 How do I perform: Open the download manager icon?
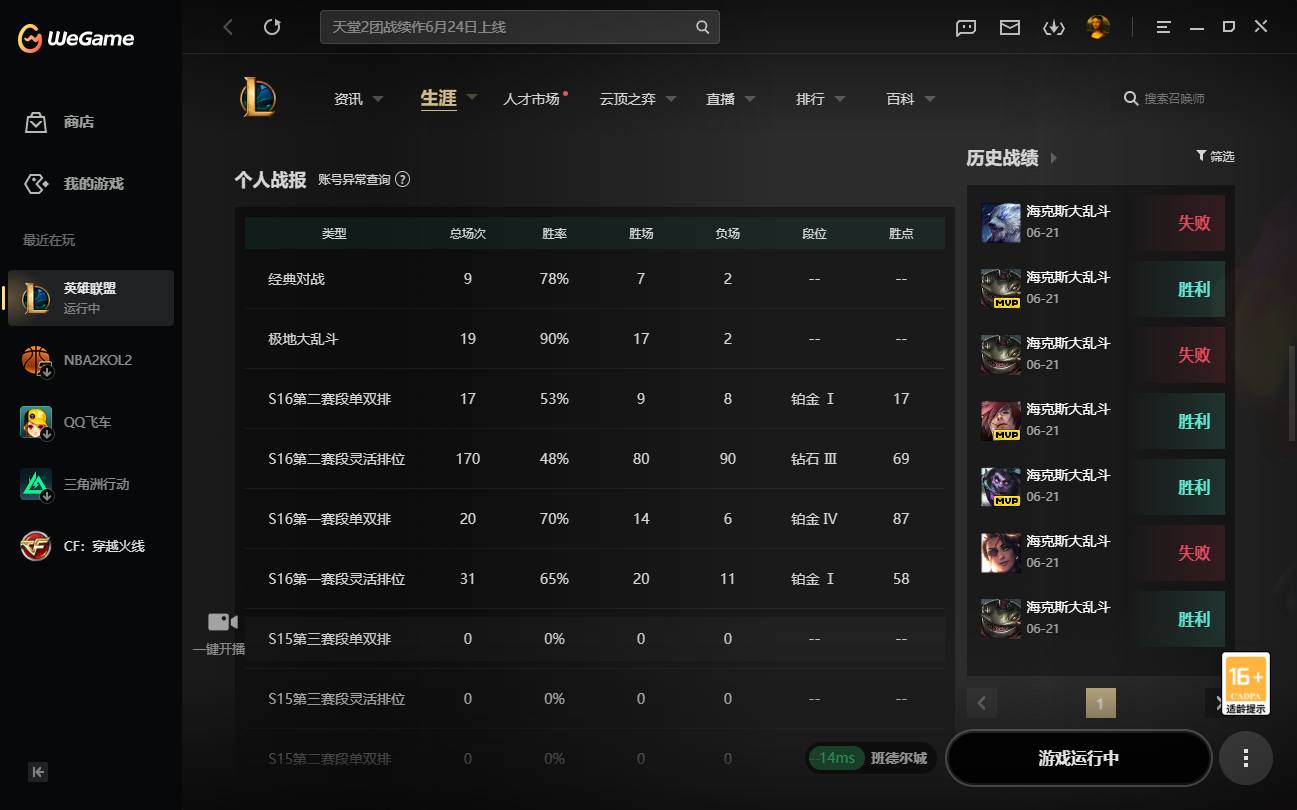(1053, 28)
